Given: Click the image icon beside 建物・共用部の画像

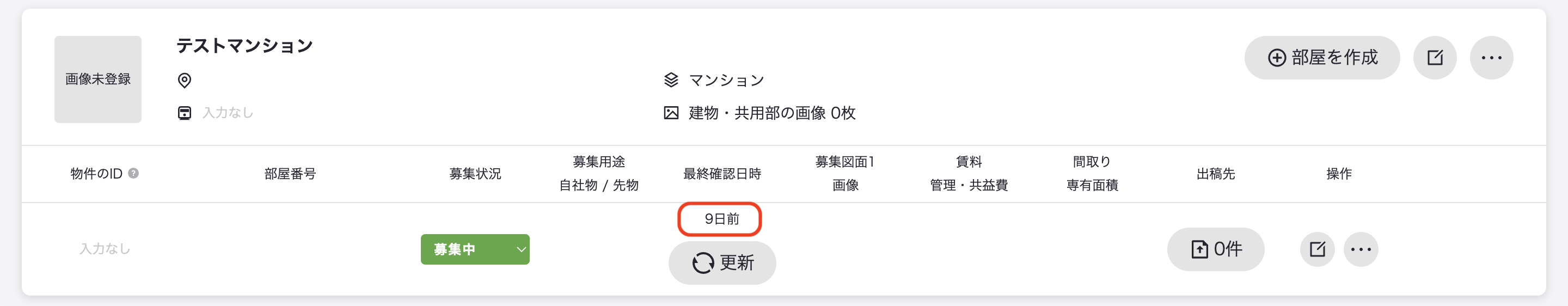Looking at the screenshot, I should point(671,113).
